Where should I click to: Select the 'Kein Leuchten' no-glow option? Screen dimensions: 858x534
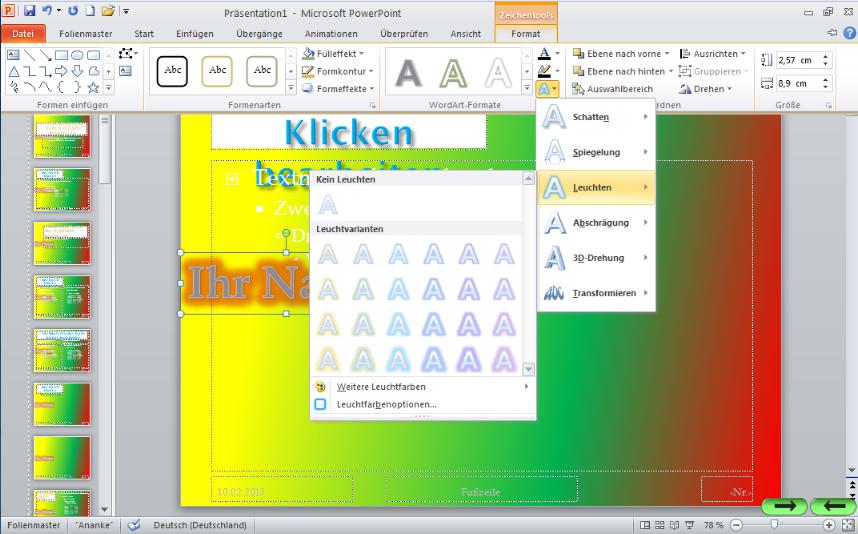pyautogui.click(x=328, y=205)
